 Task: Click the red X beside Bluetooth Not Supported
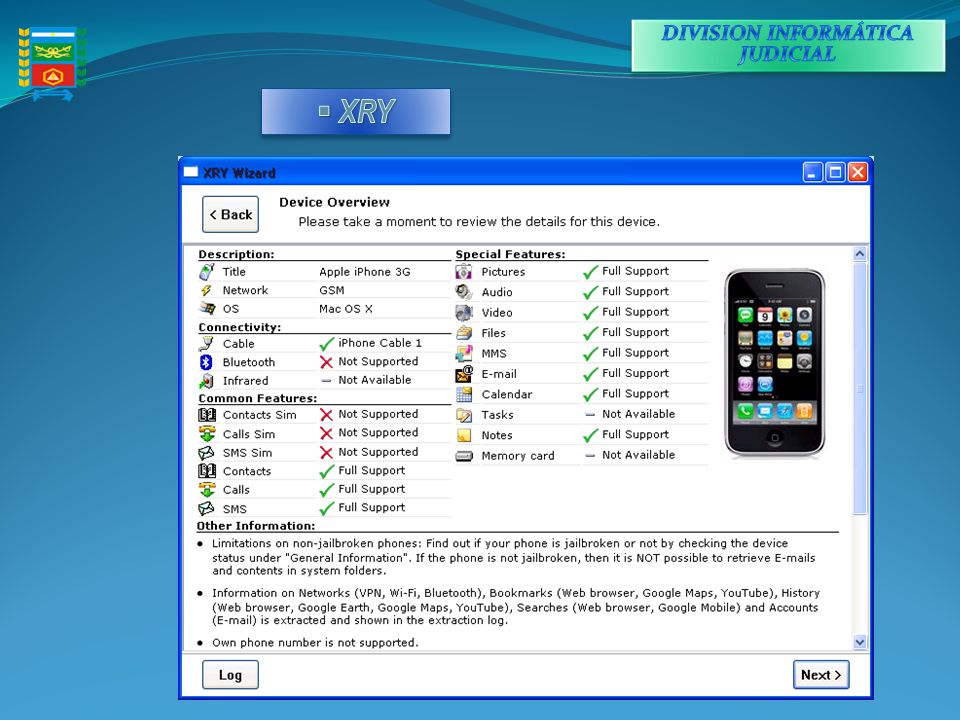[x=326, y=362]
